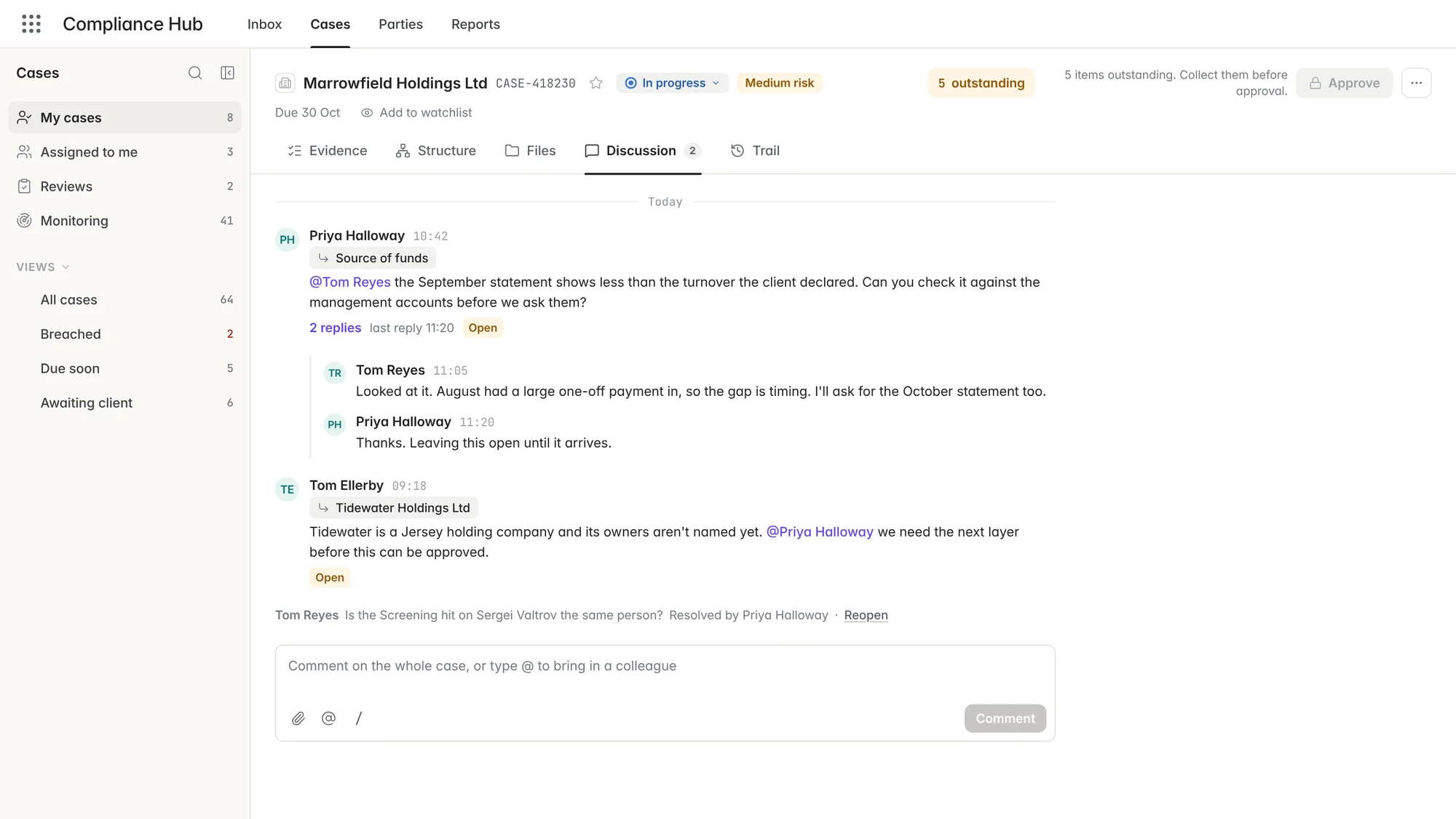Viewport: 1456px width, 819px height.
Task: Open Reviews in sidebar
Action: pyautogui.click(x=124, y=186)
